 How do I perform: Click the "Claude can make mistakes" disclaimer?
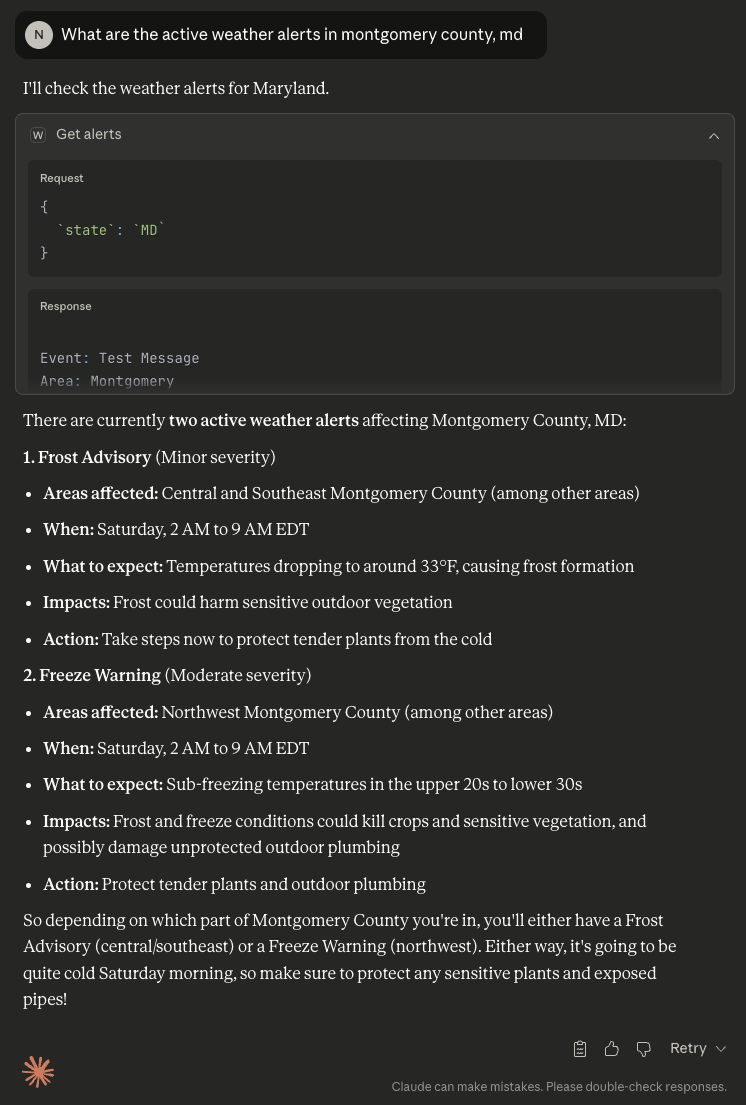[559, 1086]
